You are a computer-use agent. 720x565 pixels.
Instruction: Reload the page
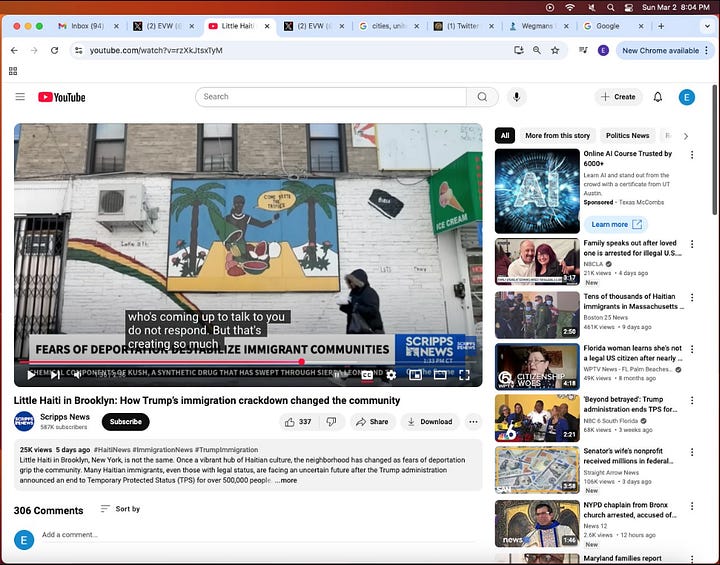coord(54,51)
